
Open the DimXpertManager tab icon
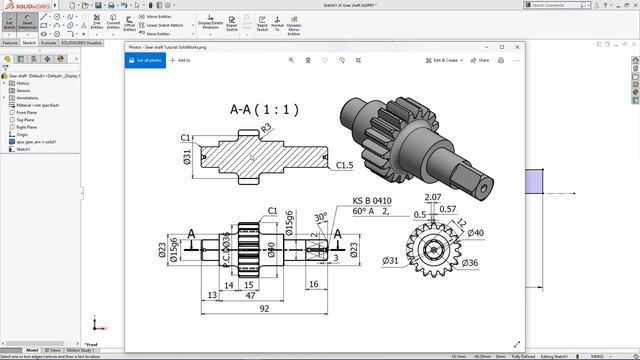tap(47, 59)
